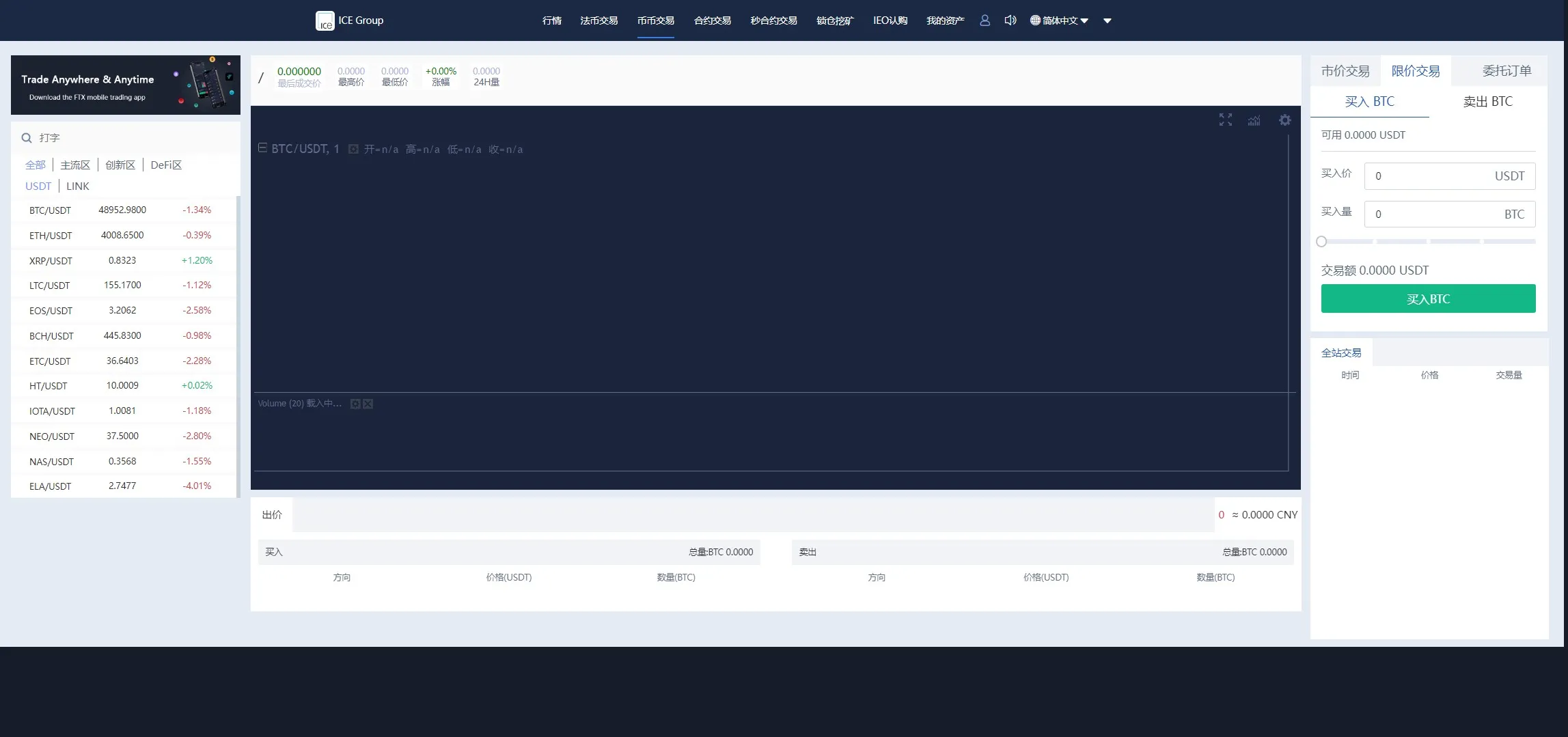Click the buy amount percentage slider handle
The image size is (1568, 737).
[1321, 241]
